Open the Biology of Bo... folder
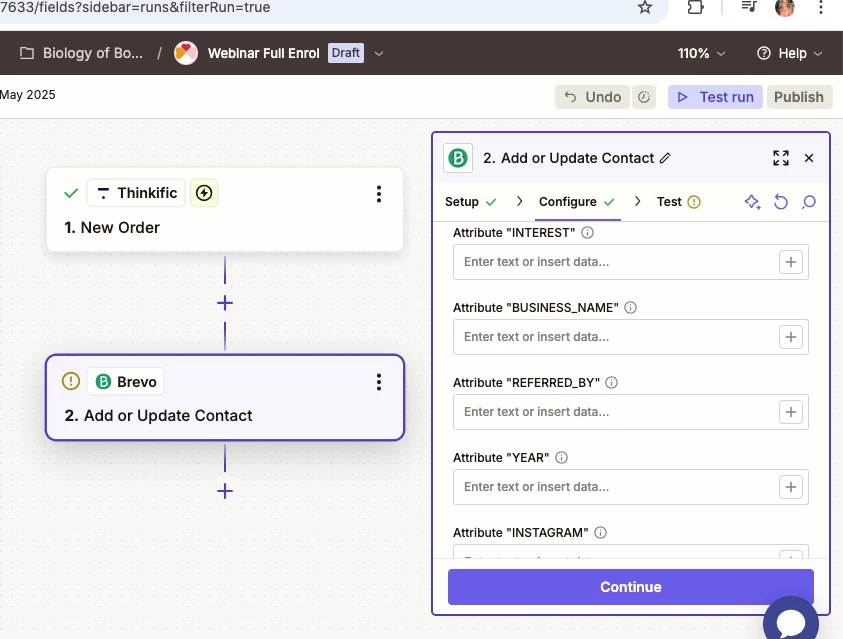Image resolution: width=843 pixels, height=639 pixels. point(82,53)
